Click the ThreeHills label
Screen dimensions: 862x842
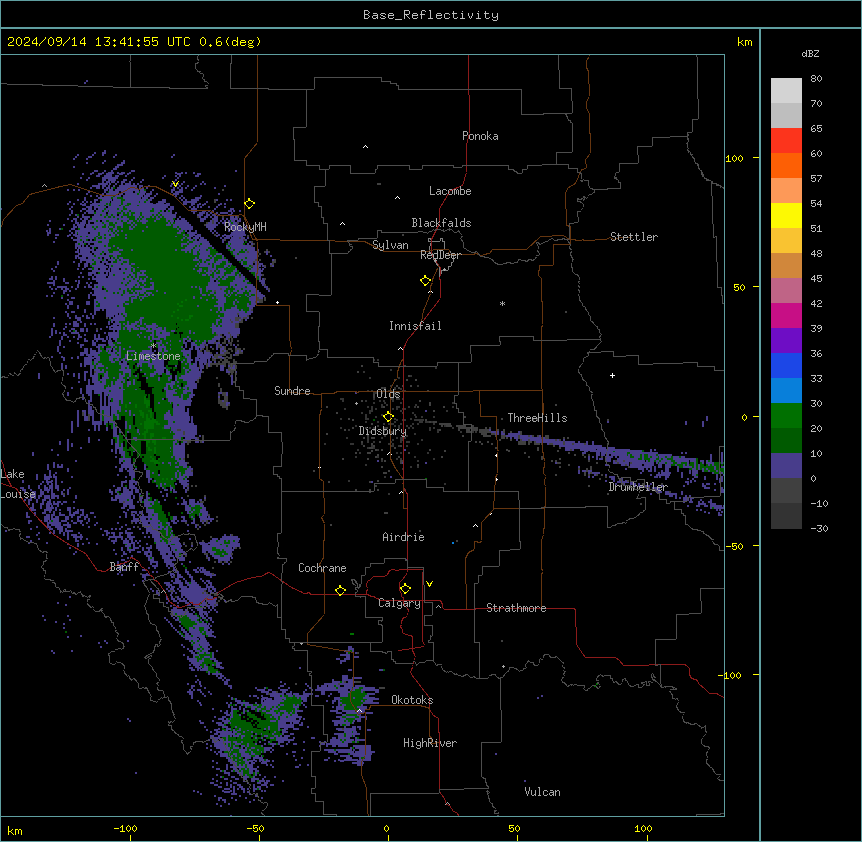pyautogui.click(x=537, y=418)
